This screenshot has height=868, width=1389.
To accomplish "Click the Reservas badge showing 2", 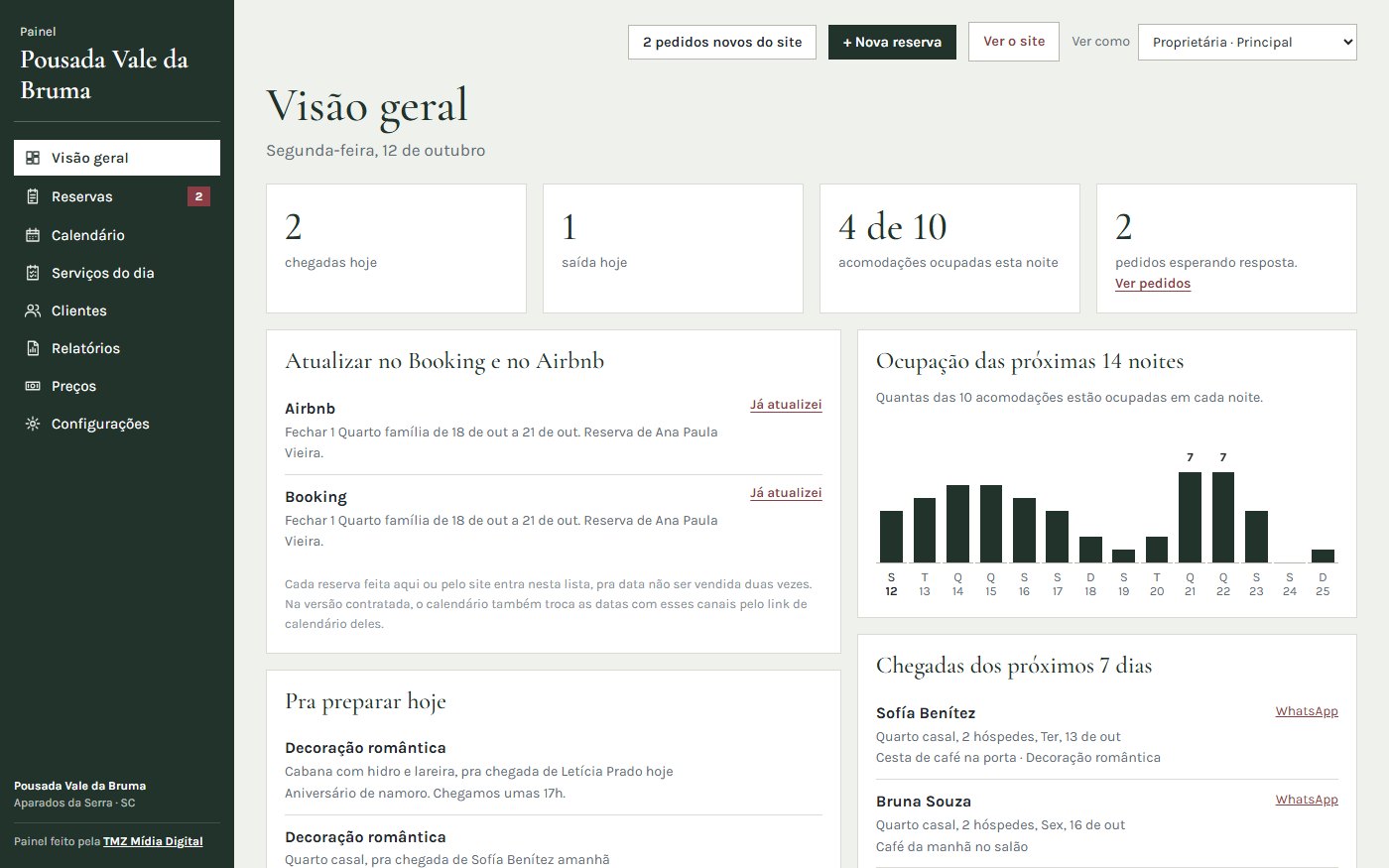I will [x=198, y=196].
